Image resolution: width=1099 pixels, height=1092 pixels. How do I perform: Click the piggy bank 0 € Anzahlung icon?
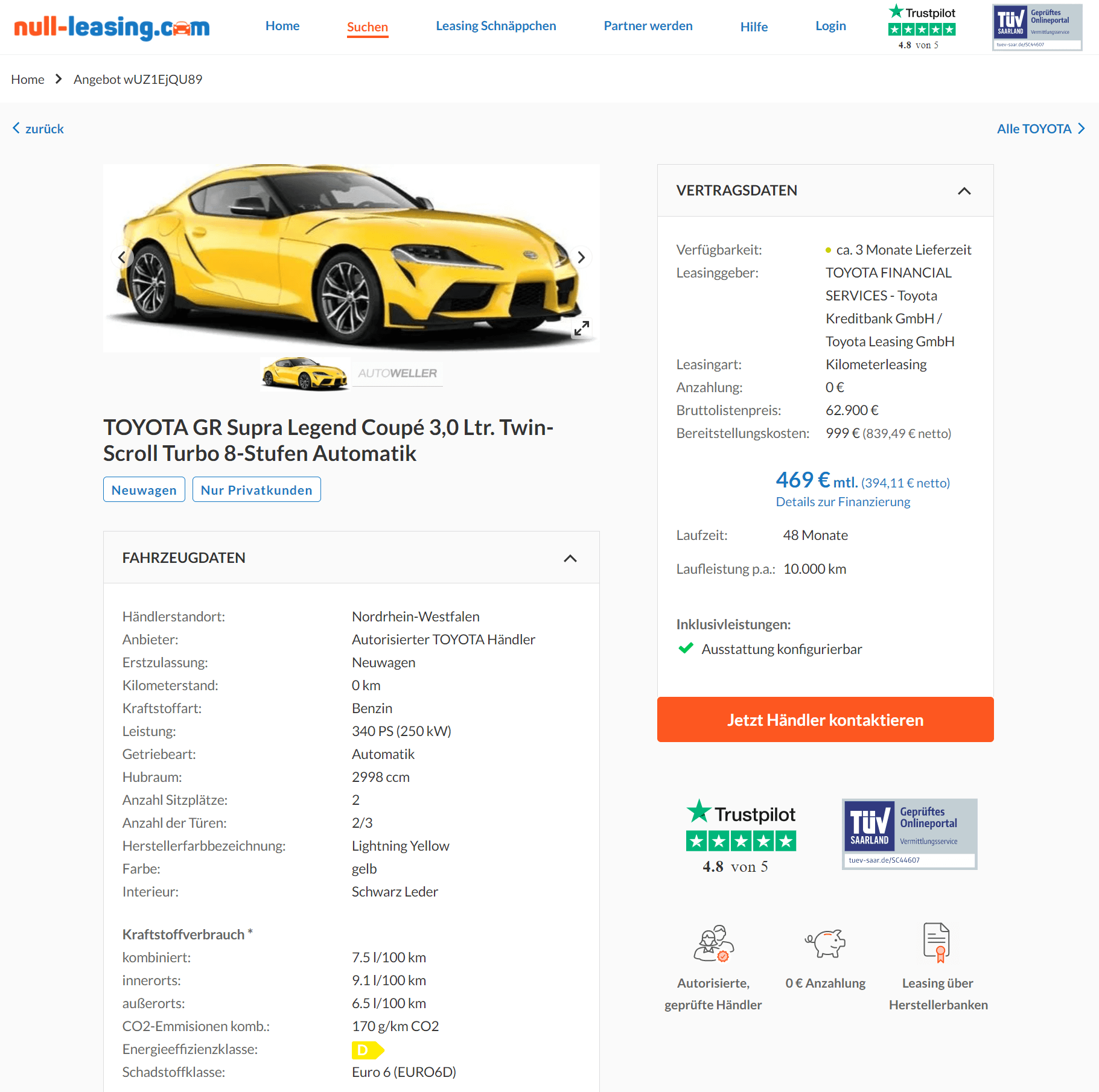[x=825, y=943]
